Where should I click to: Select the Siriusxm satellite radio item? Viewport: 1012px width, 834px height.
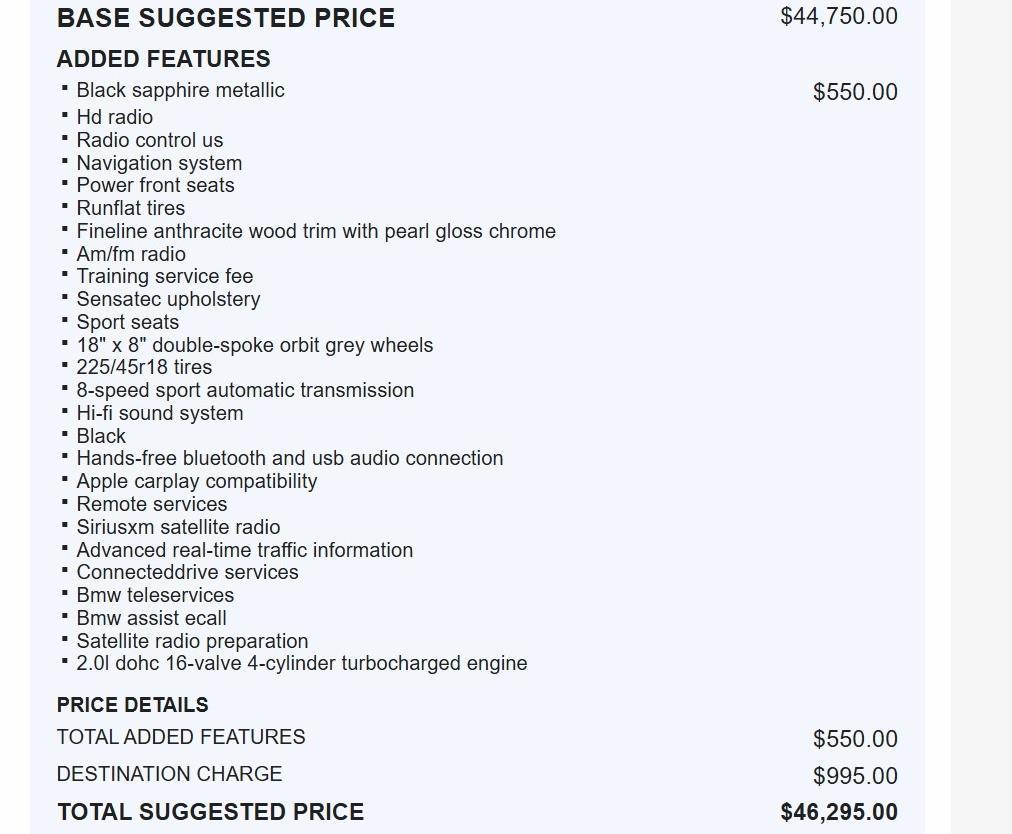178,527
